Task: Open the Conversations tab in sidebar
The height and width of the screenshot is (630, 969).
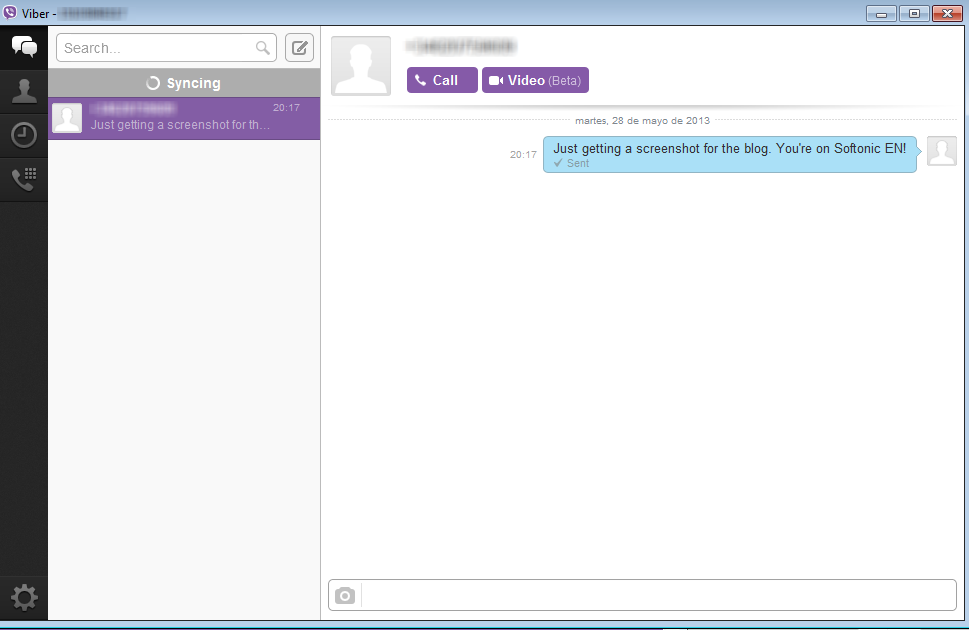Action: point(24,47)
